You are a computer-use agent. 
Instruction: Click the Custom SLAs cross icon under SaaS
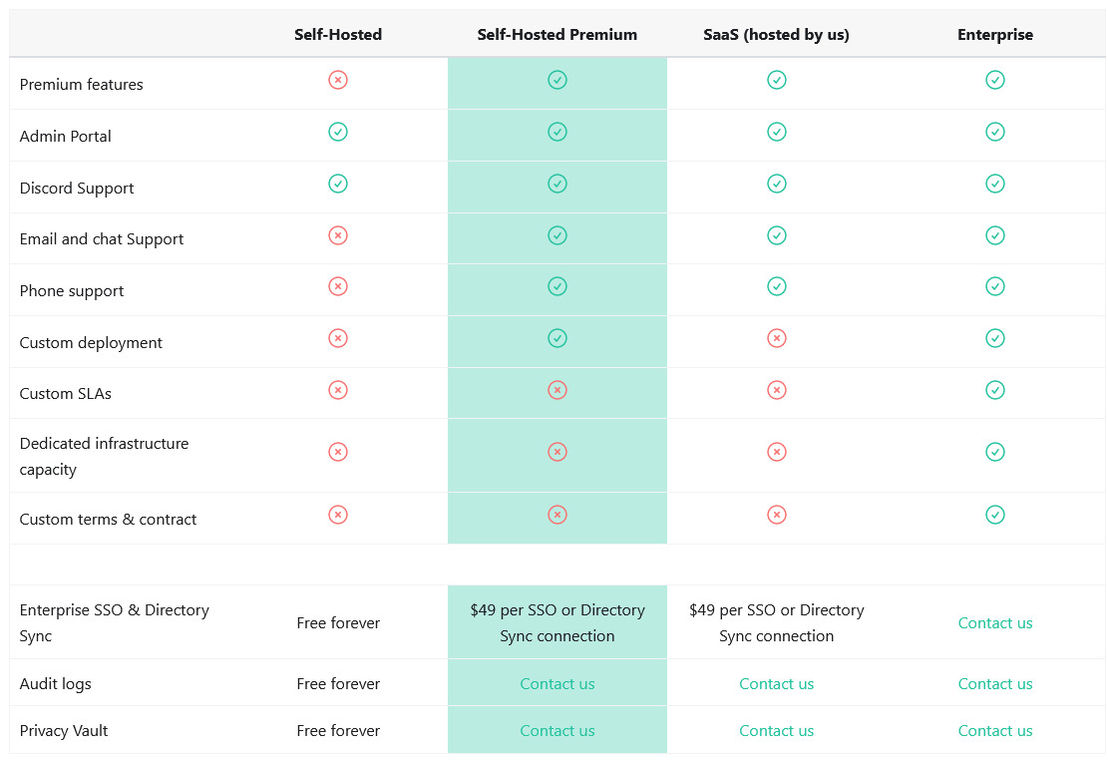pos(777,390)
